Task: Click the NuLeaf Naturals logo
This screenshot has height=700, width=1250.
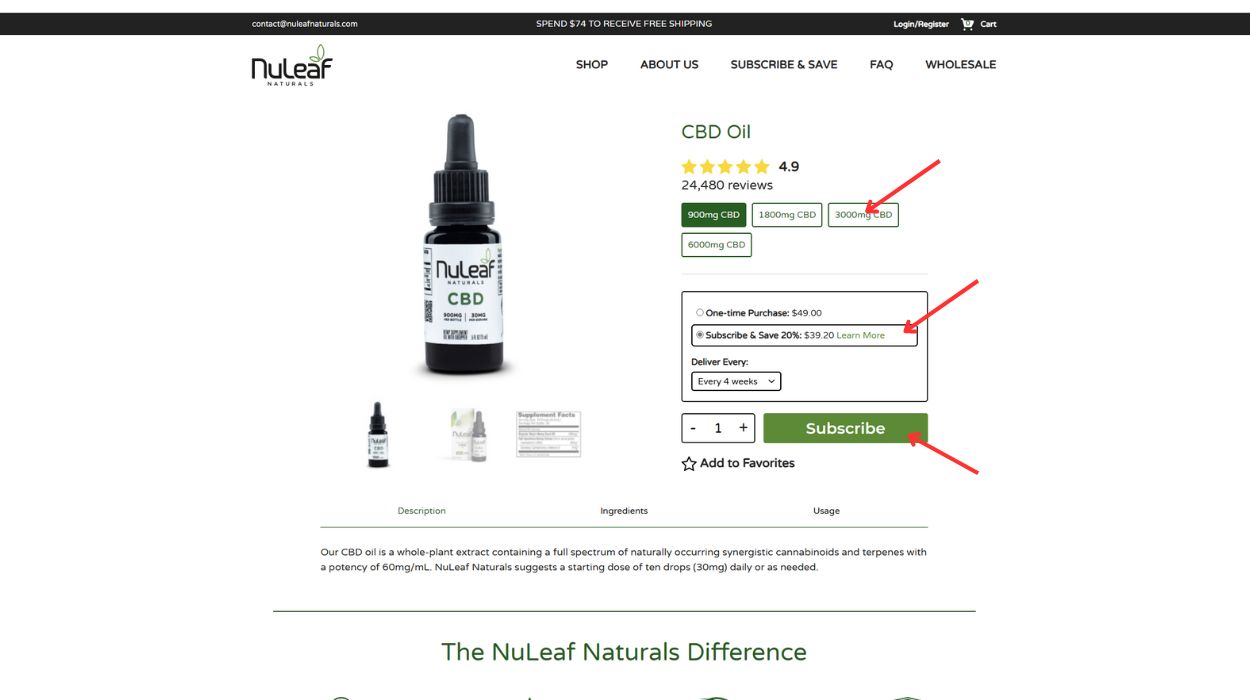Action: tap(292, 66)
